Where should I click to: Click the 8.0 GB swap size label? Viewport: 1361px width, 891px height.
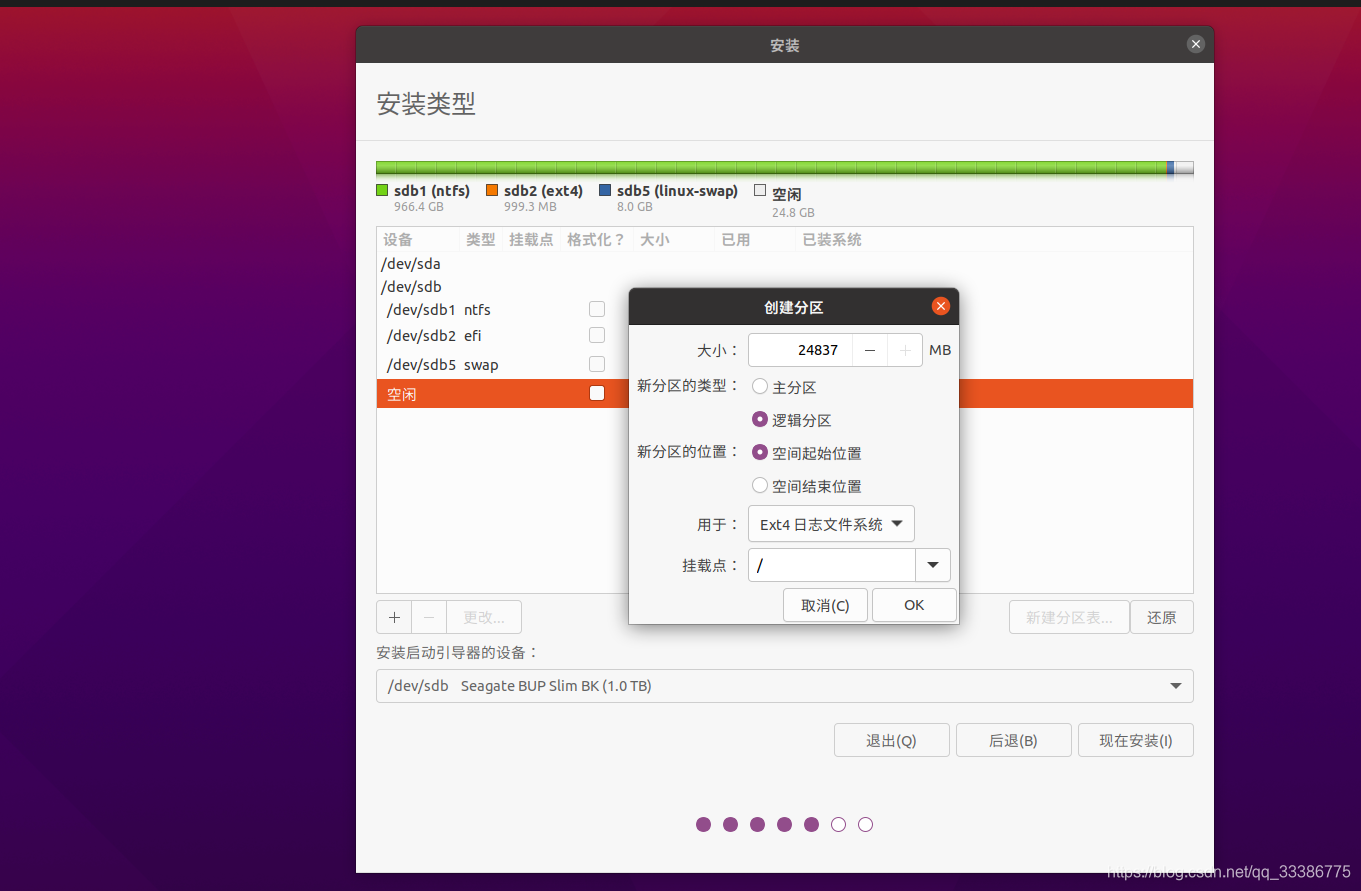[635, 207]
